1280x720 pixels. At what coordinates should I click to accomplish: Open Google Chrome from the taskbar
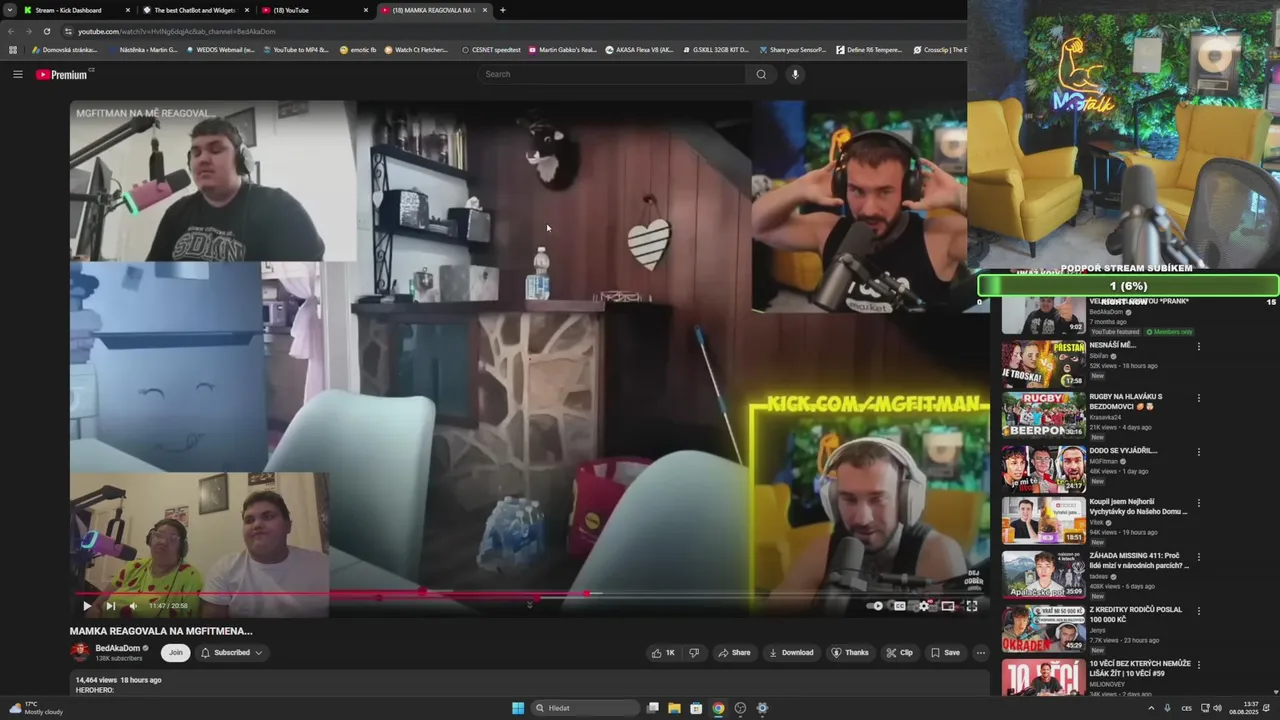coord(718,708)
